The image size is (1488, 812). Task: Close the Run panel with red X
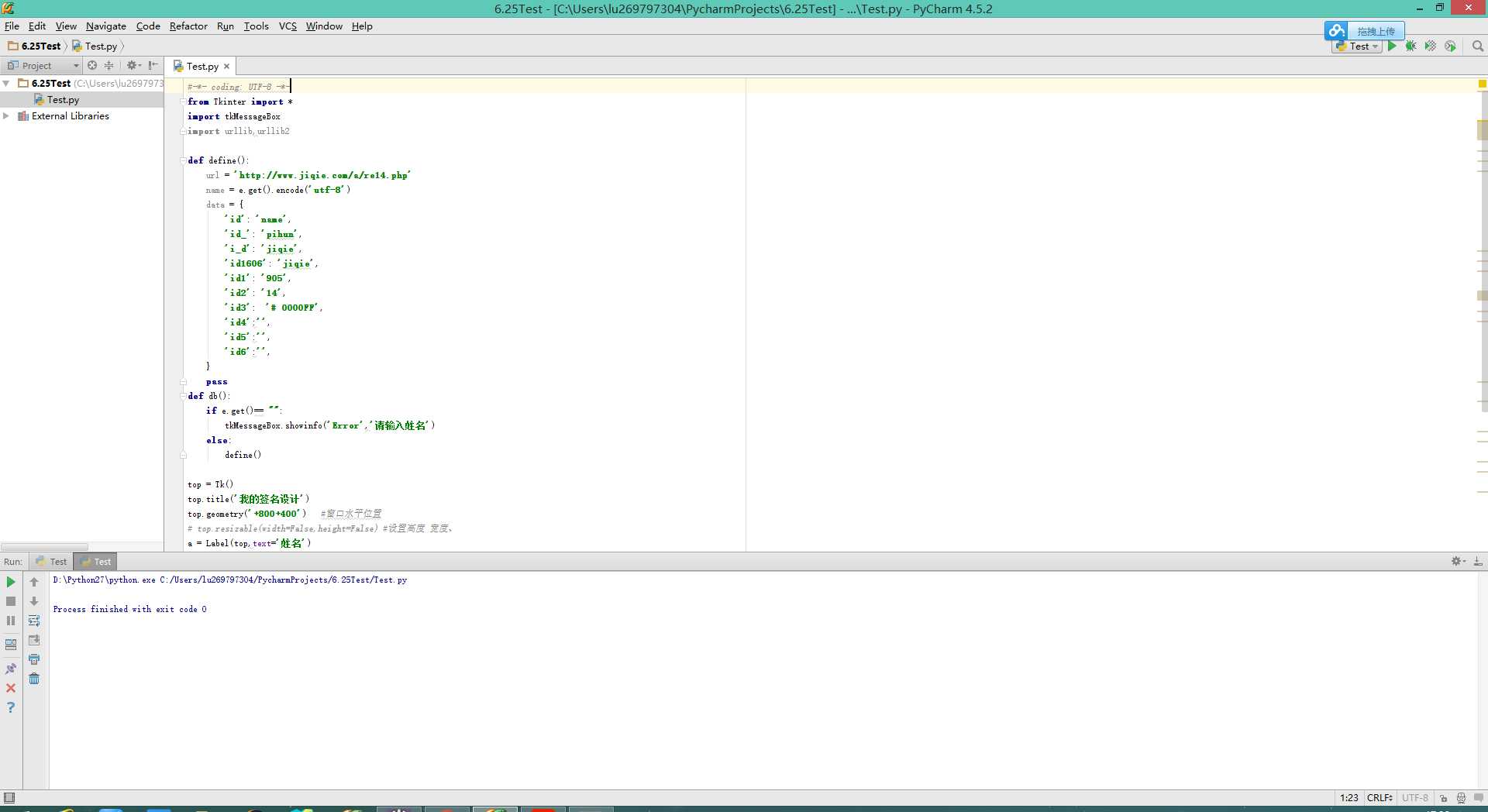click(x=11, y=688)
